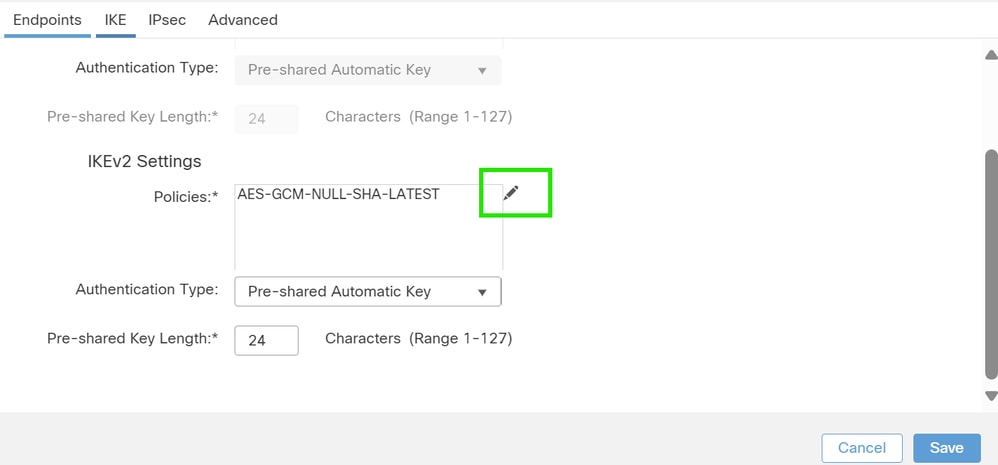
Task: Click the IKEv2 Settings heading
Action: point(144,162)
